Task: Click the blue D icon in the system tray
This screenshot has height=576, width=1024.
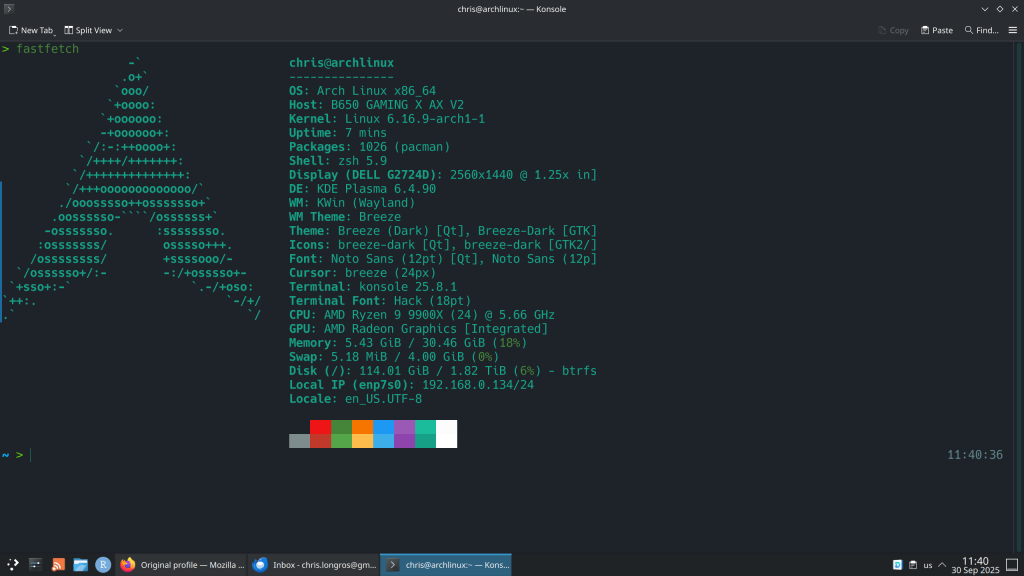Action: [x=898, y=565]
